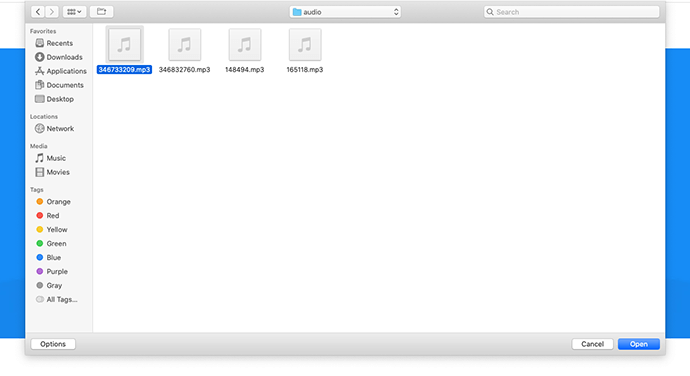Filter by the Orange tag
Screen dimensions: 690x376
point(58,202)
